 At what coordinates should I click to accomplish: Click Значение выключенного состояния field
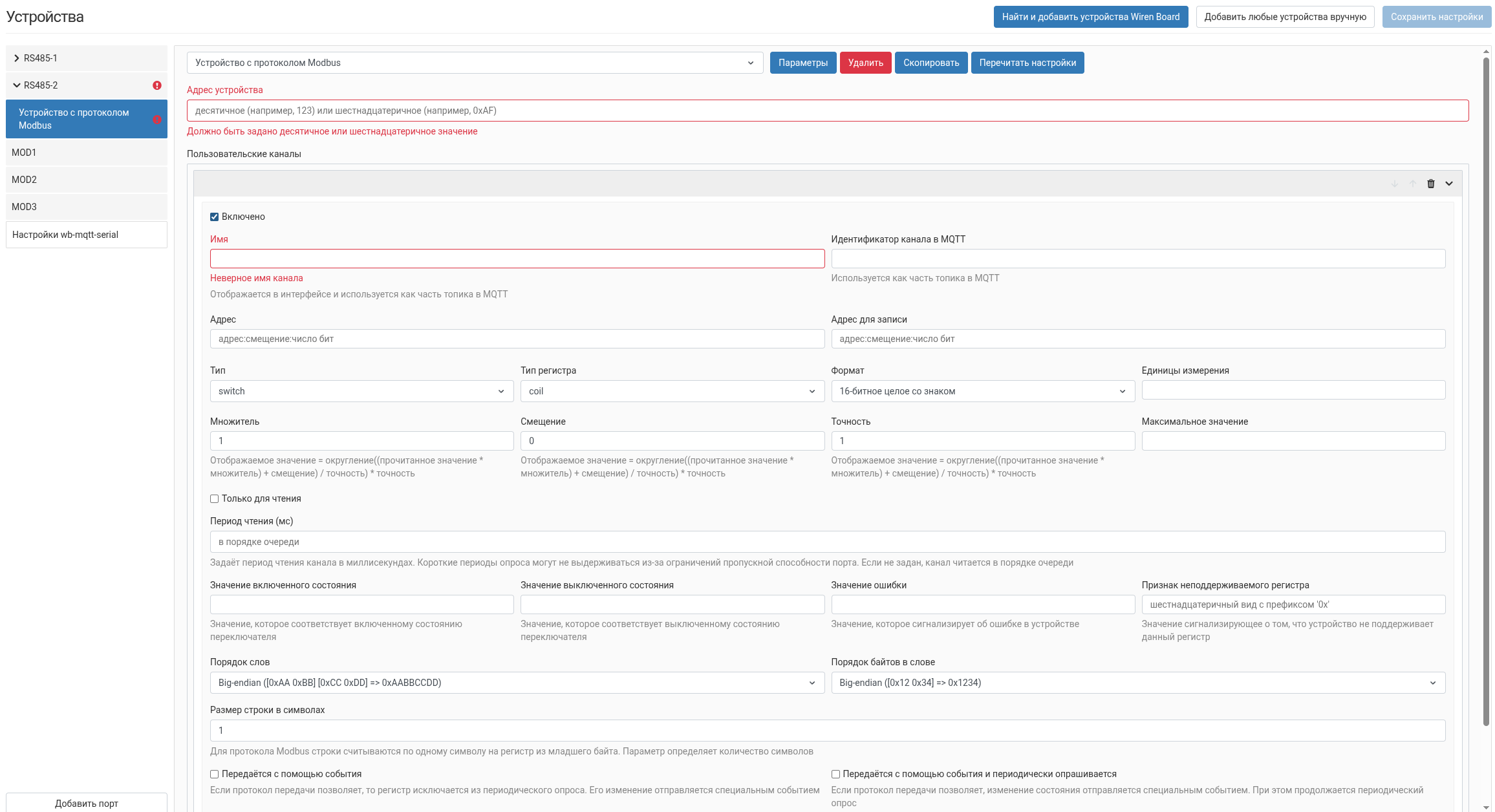672,604
